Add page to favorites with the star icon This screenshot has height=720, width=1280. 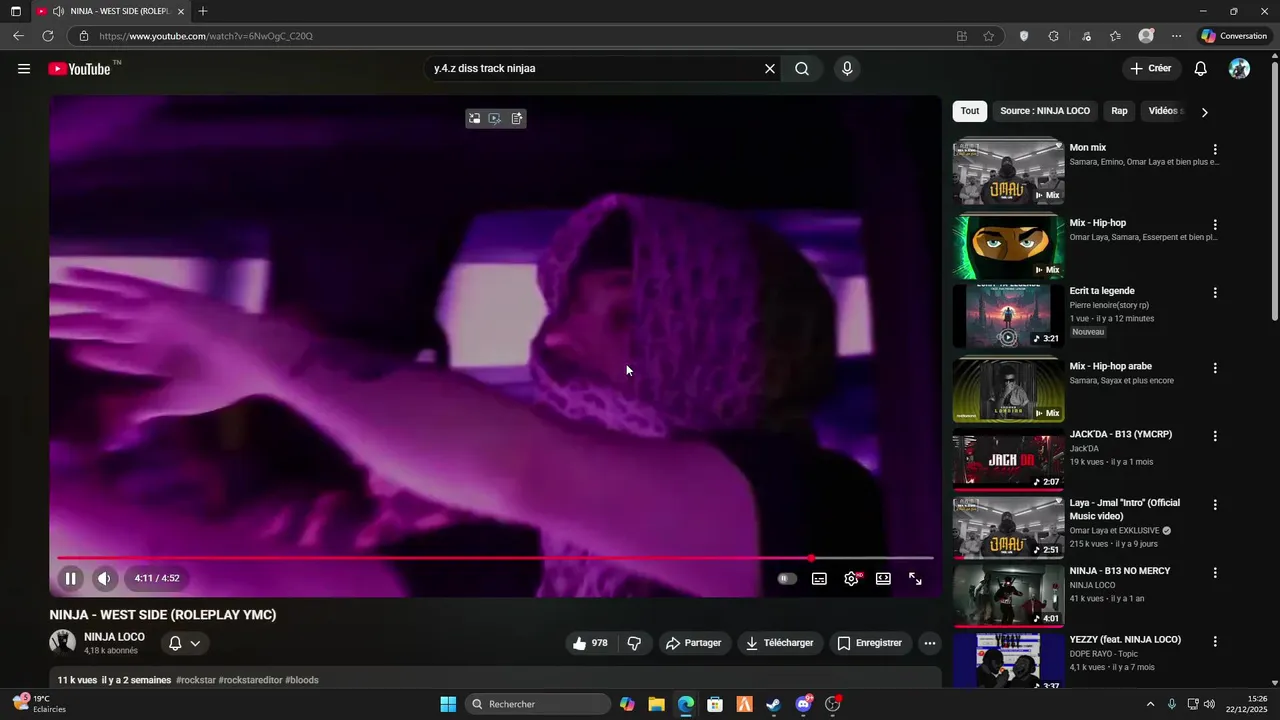point(989,36)
